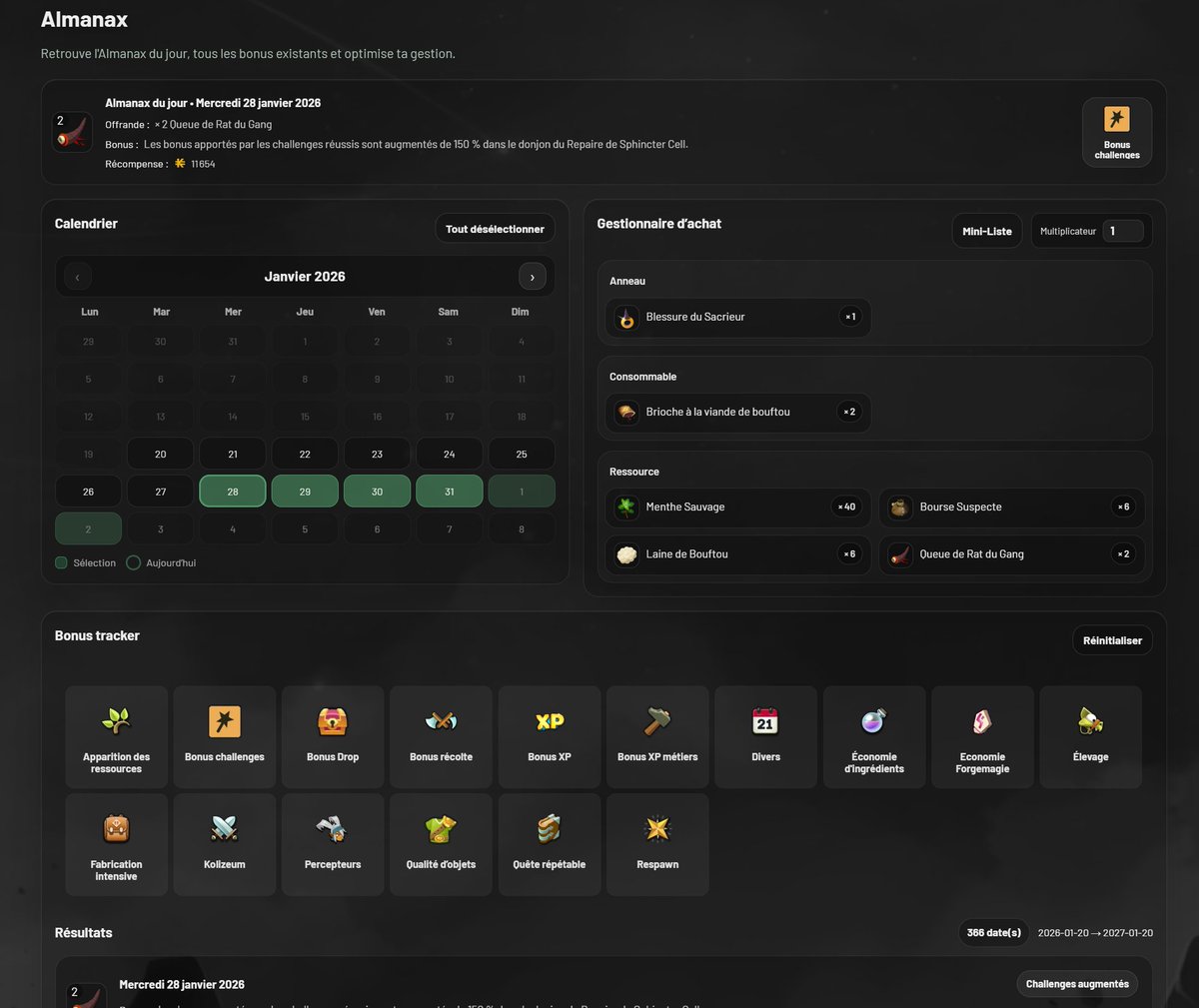This screenshot has width=1199, height=1008.
Task: Pick the Fabrication intensive tile
Action: coord(116,844)
